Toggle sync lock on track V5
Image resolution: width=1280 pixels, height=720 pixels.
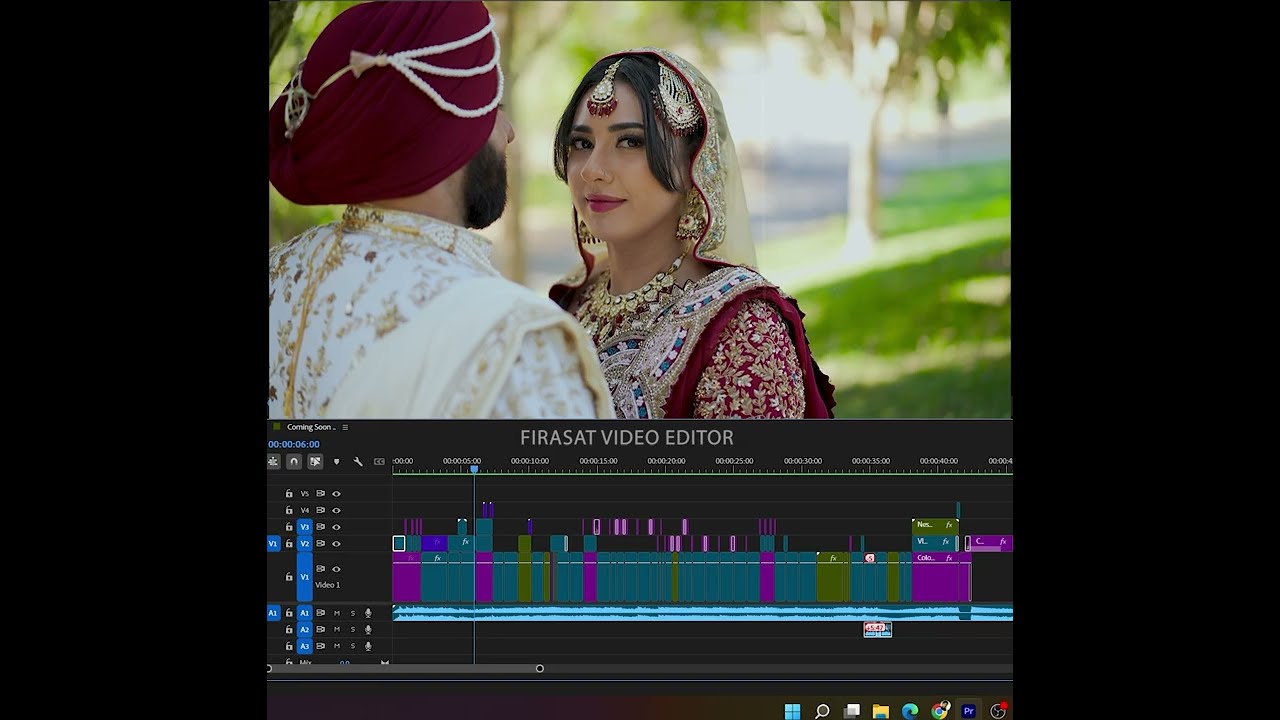(x=321, y=493)
